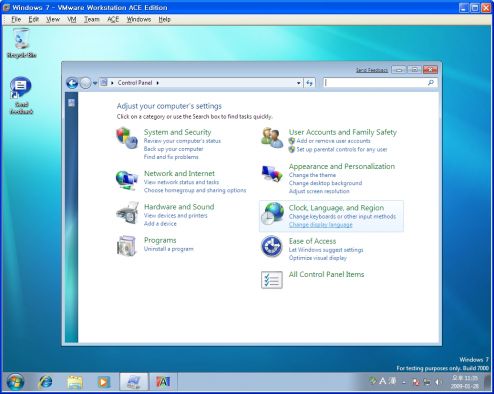Screen dimensions: 494x394
Task: Click View devices and printers
Action: (x=176, y=216)
